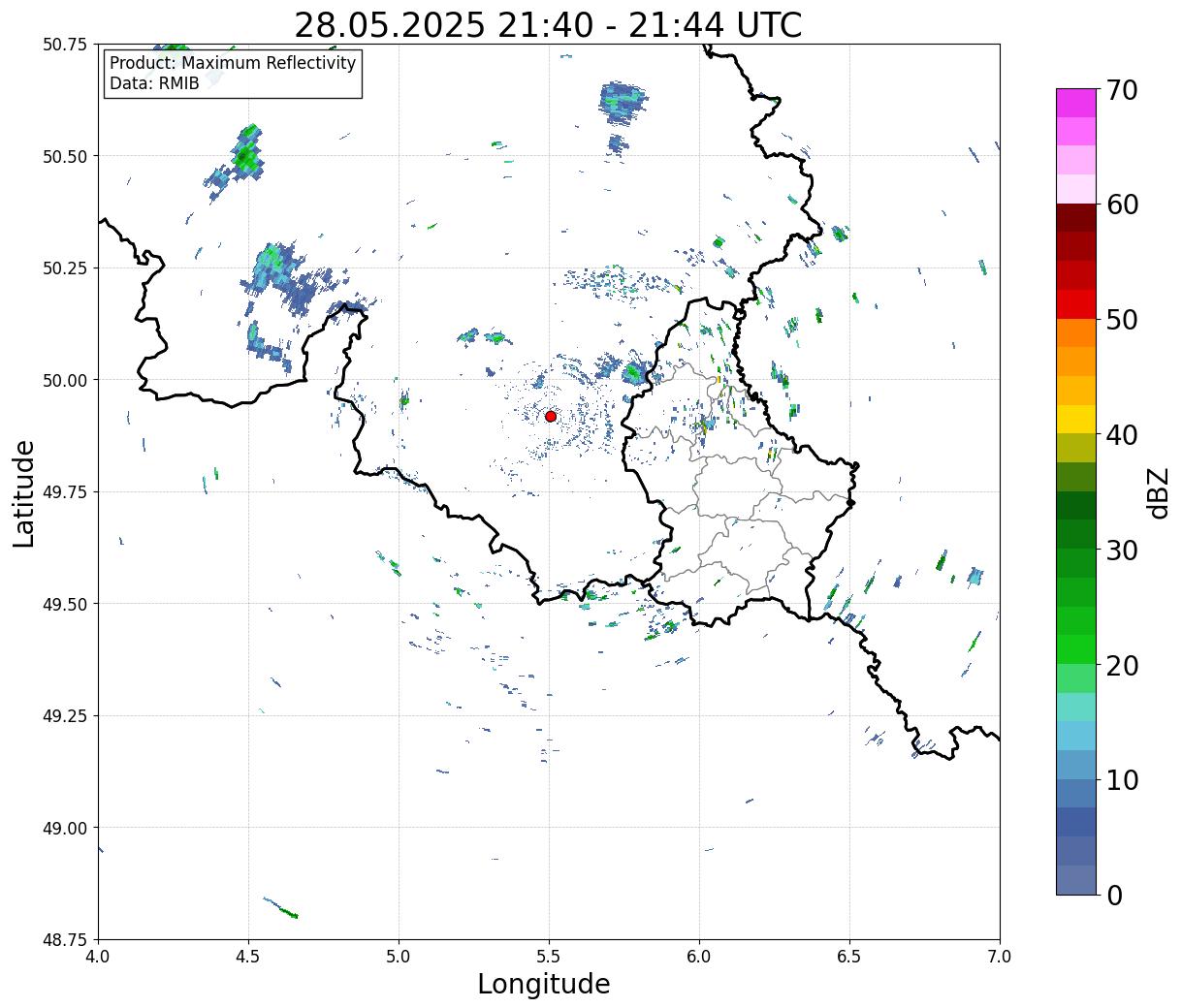The height and width of the screenshot is (1008, 1182).
Task: Click the bright red swatch just above 50 dBZ
Action: pos(1076,304)
